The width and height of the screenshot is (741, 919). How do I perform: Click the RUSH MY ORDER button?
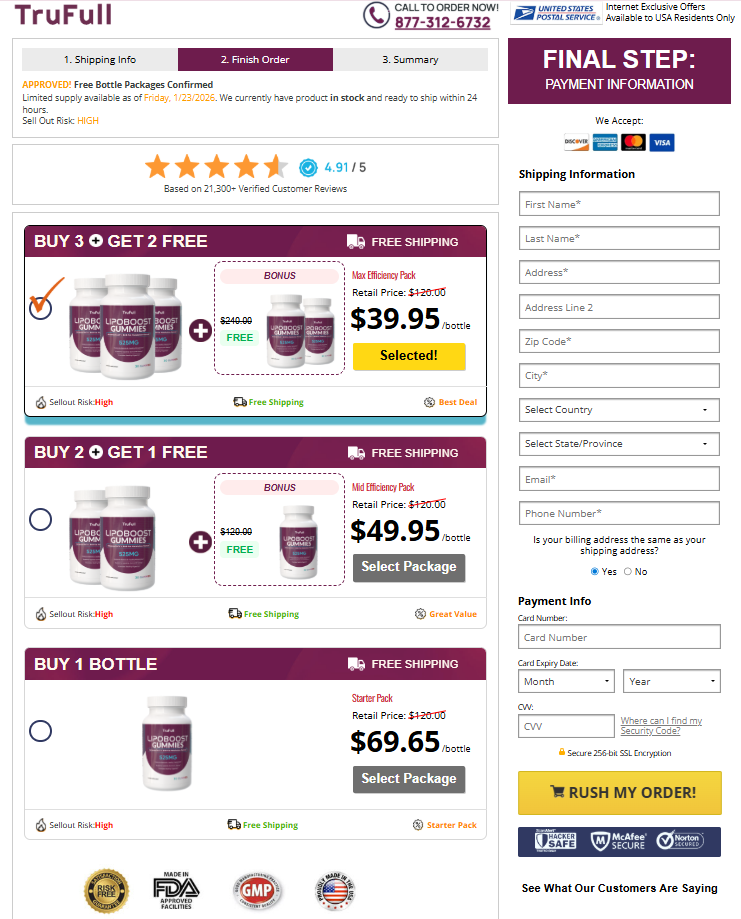tap(618, 793)
